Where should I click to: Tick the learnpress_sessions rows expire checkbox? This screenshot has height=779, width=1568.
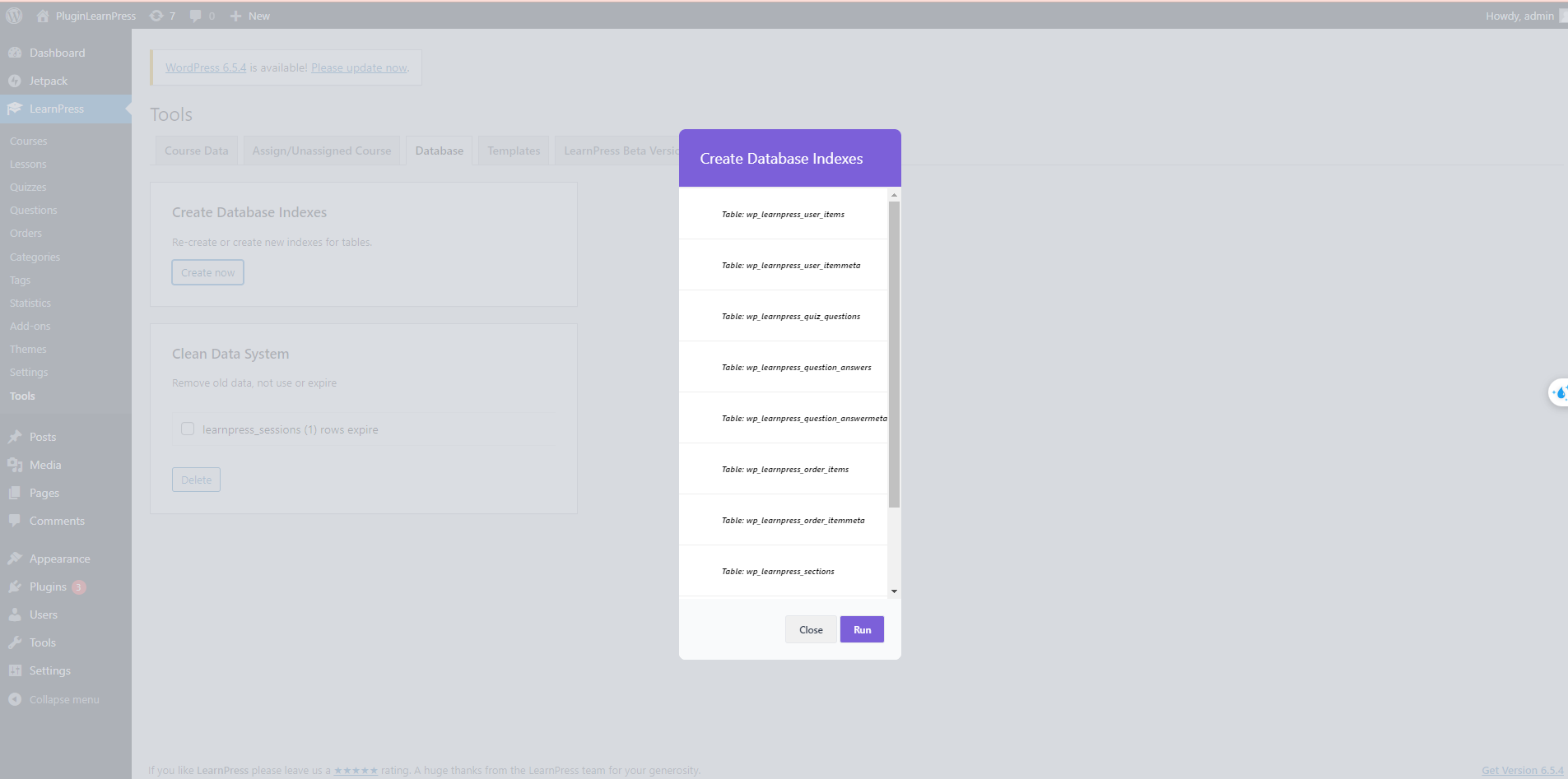click(188, 429)
